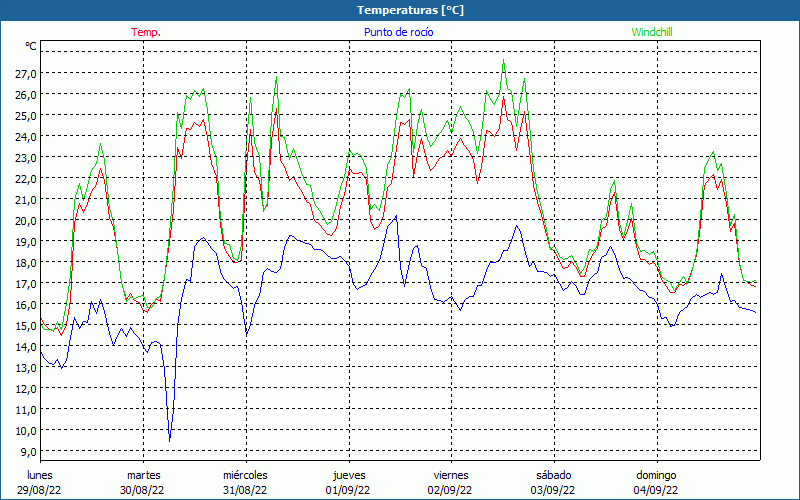The image size is (800, 500).
Task: Click the 'lunes' day label
Action: (x=40, y=475)
